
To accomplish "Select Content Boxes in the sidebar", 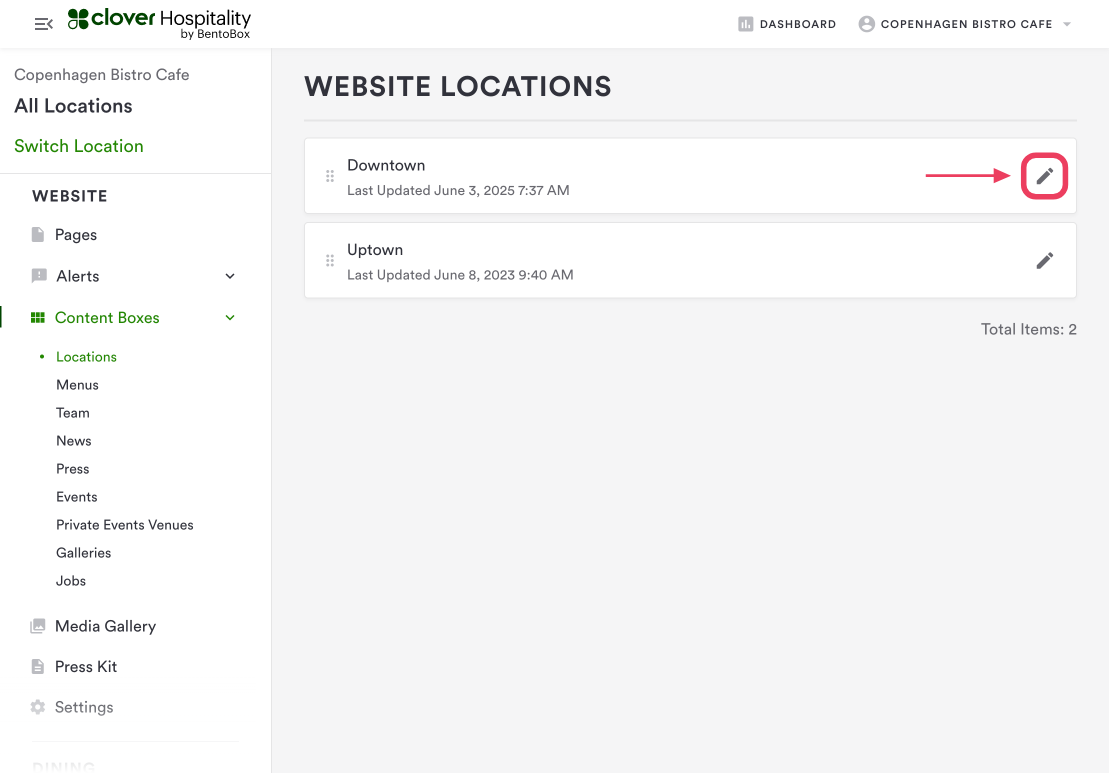I will (x=107, y=318).
